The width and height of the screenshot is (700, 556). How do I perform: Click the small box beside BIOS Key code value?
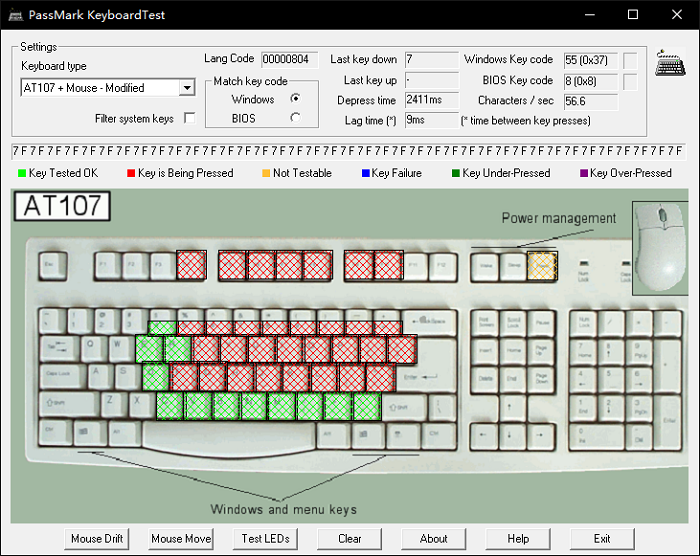(x=630, y=82)
